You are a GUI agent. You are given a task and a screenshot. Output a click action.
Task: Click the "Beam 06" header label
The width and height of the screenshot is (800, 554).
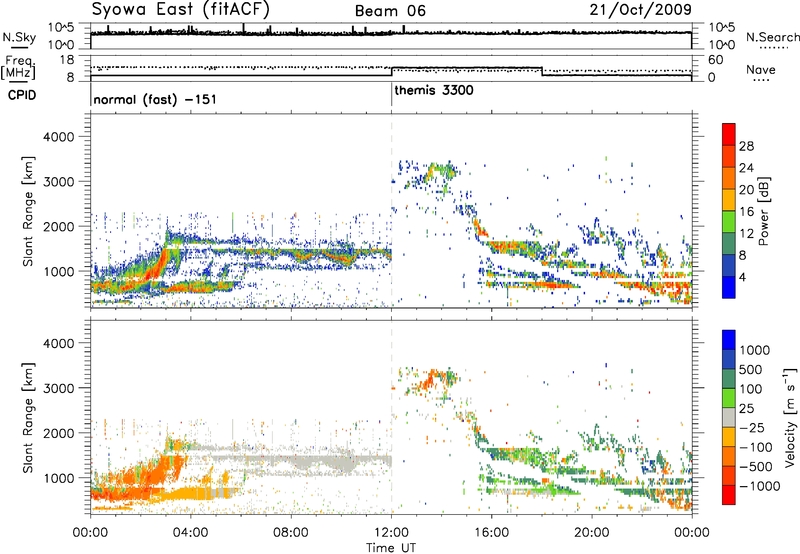[x=390, y=11]
